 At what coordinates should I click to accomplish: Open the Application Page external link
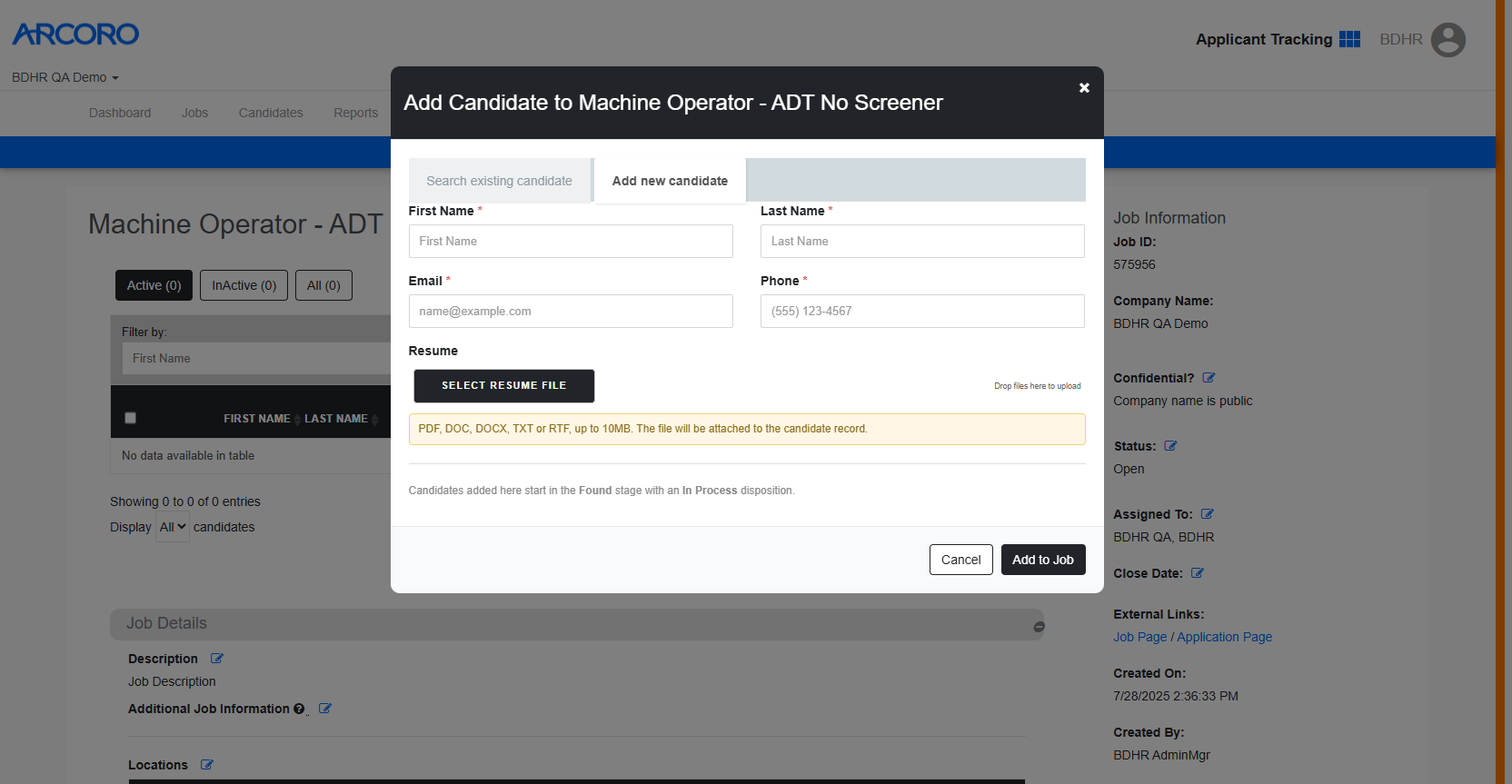pos(1224,637)
